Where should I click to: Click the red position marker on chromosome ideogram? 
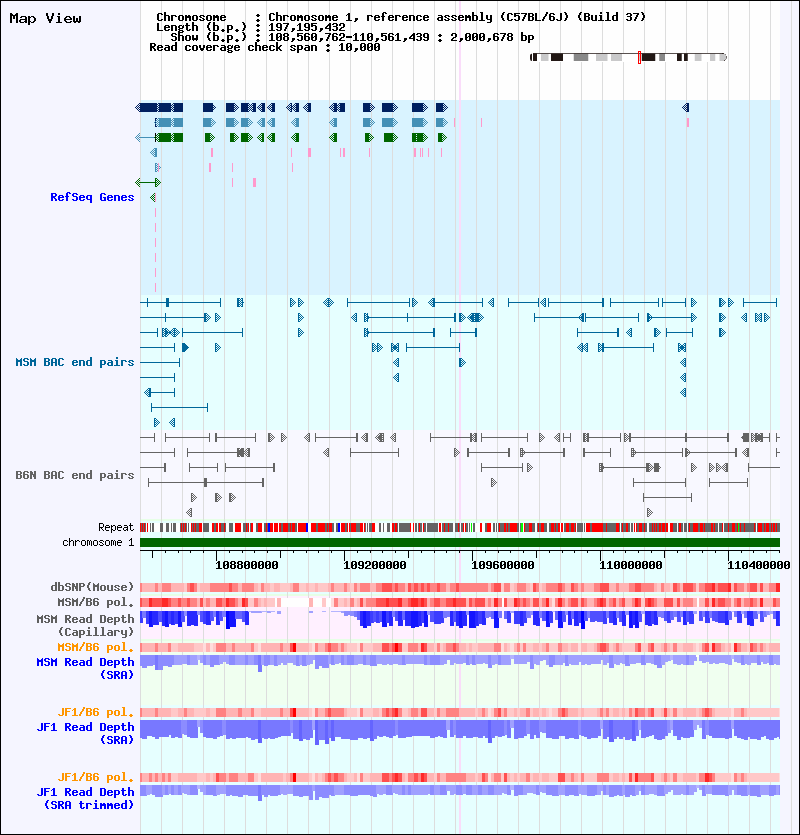click(639, 58)
